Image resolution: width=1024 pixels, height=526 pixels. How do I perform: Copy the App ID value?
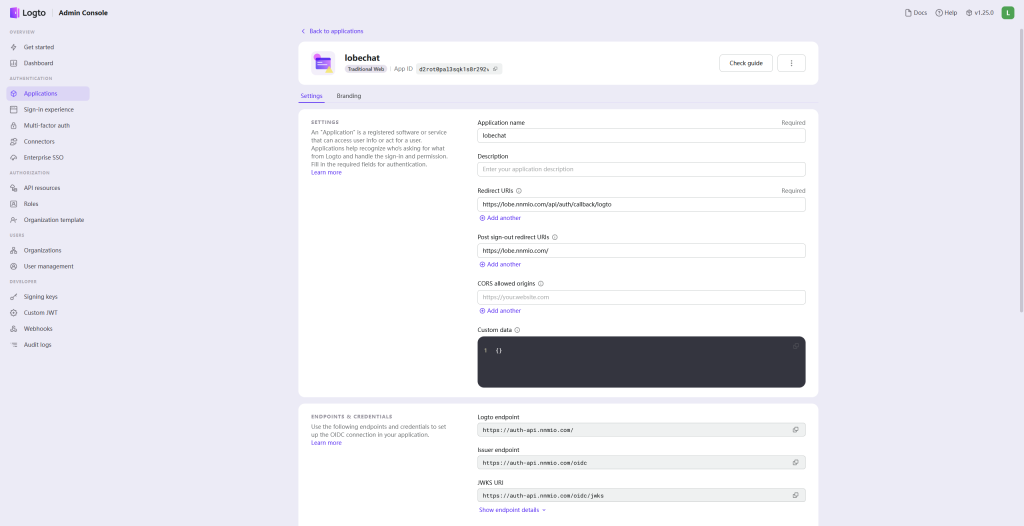[x=496, y=69]
